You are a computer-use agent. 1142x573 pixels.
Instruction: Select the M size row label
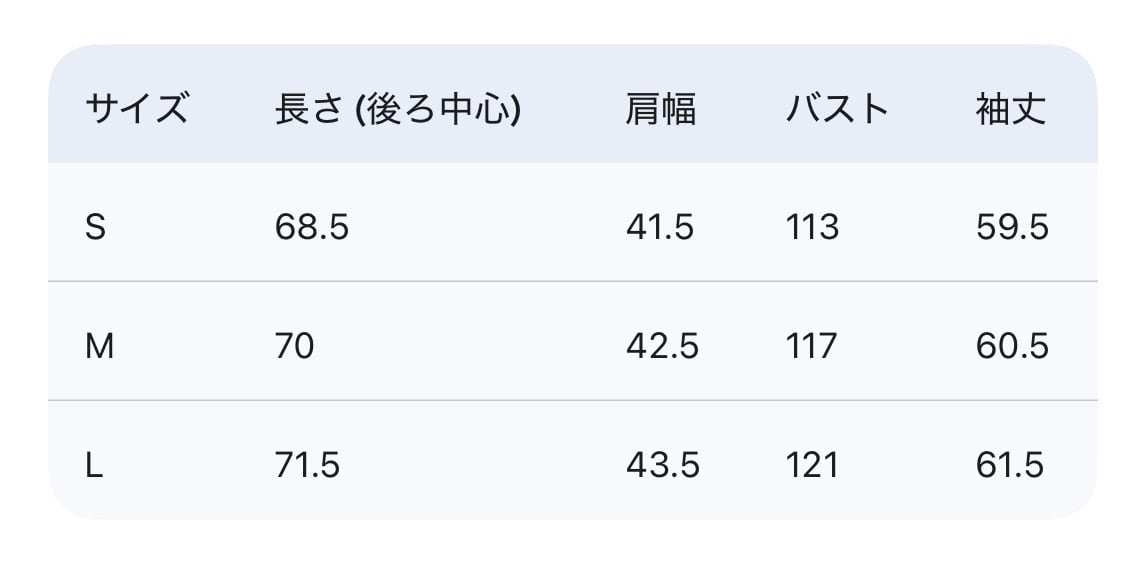coord(100,346)
